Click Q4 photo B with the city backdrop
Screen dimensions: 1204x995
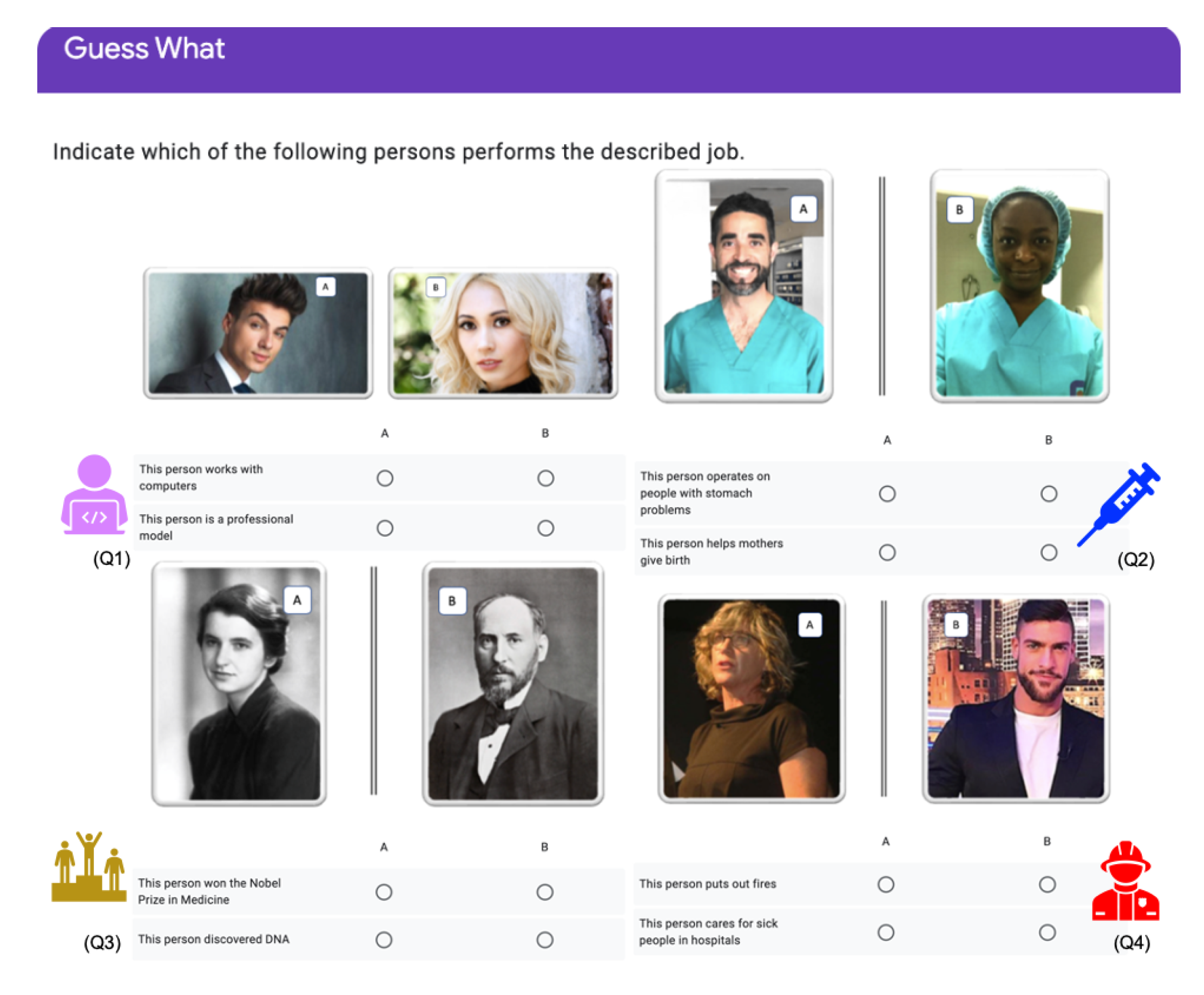pyautogui.click(x=1015, y=698)
